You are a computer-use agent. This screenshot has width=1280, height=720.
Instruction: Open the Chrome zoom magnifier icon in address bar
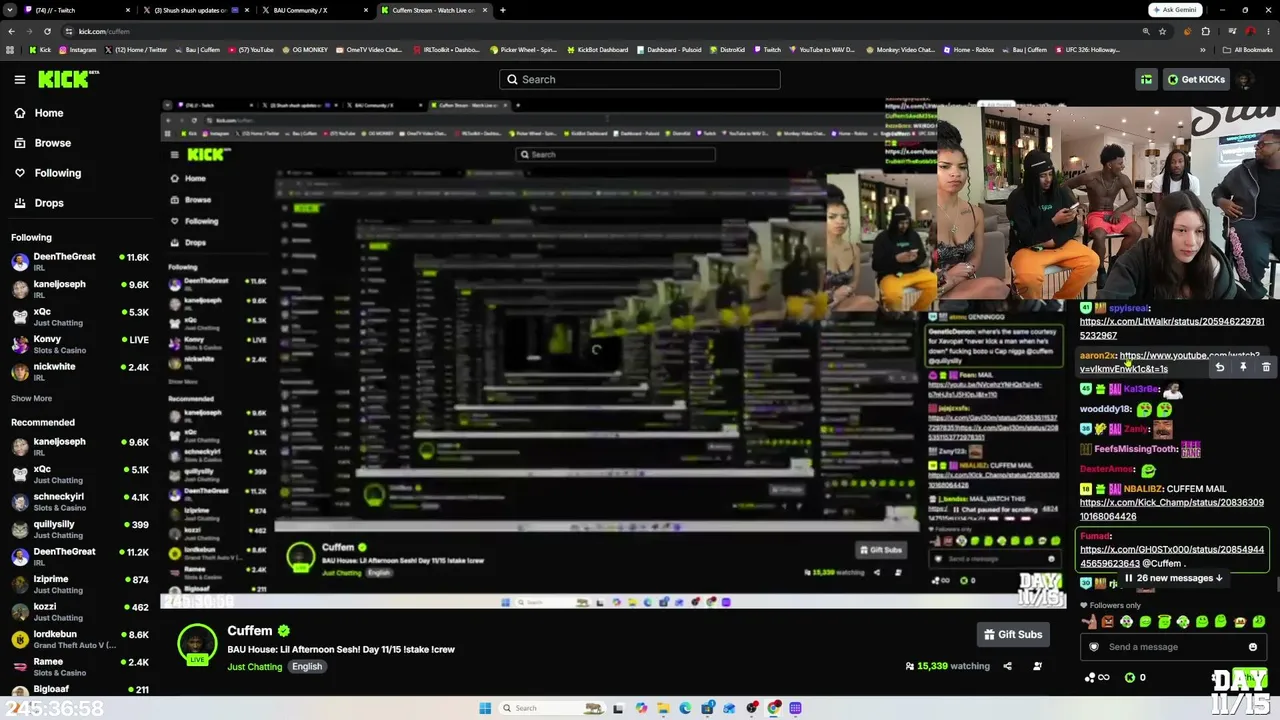click(x=1146, y=31)
